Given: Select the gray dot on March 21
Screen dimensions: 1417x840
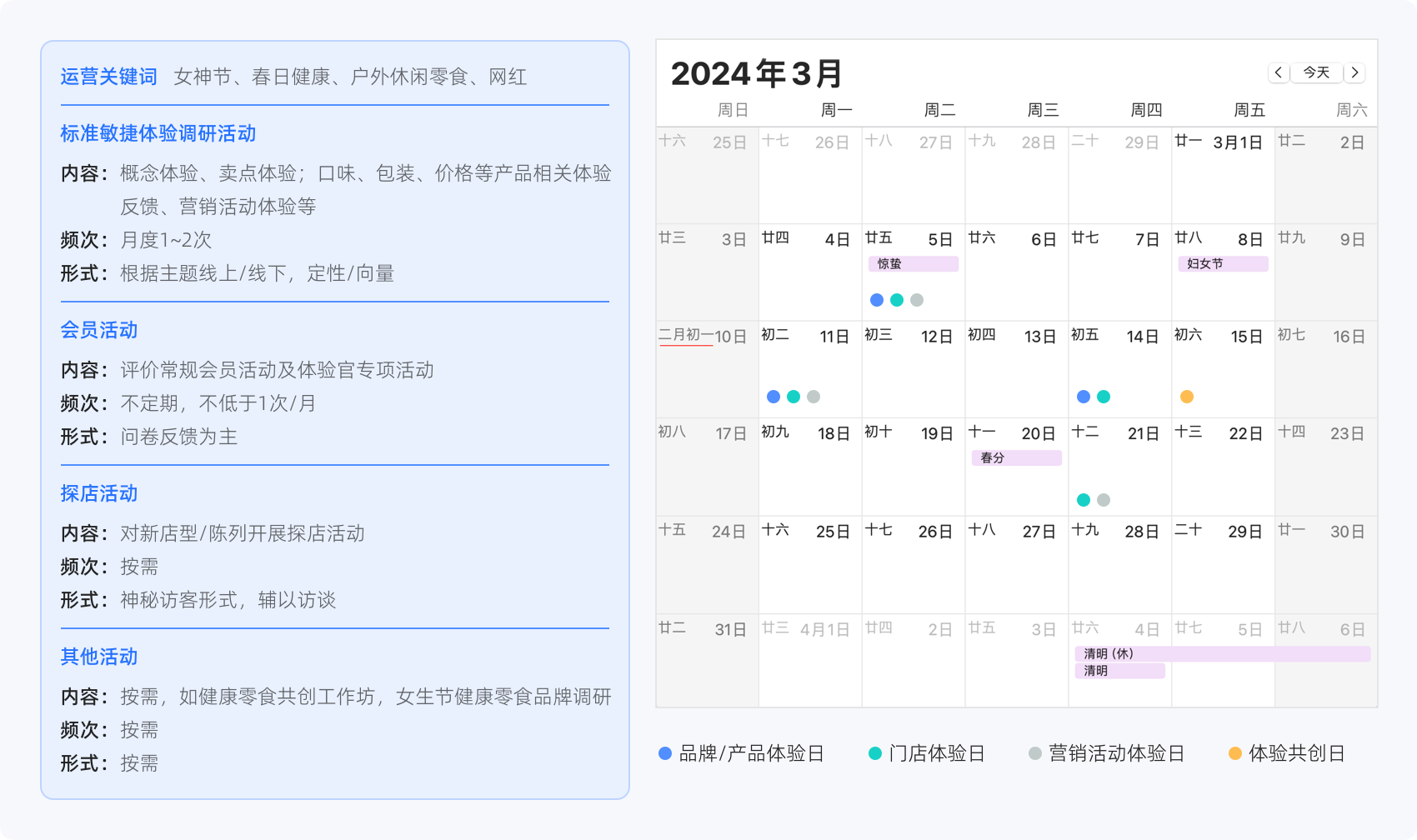Looking at the screenshot, I should click(x=1104, y=500).
